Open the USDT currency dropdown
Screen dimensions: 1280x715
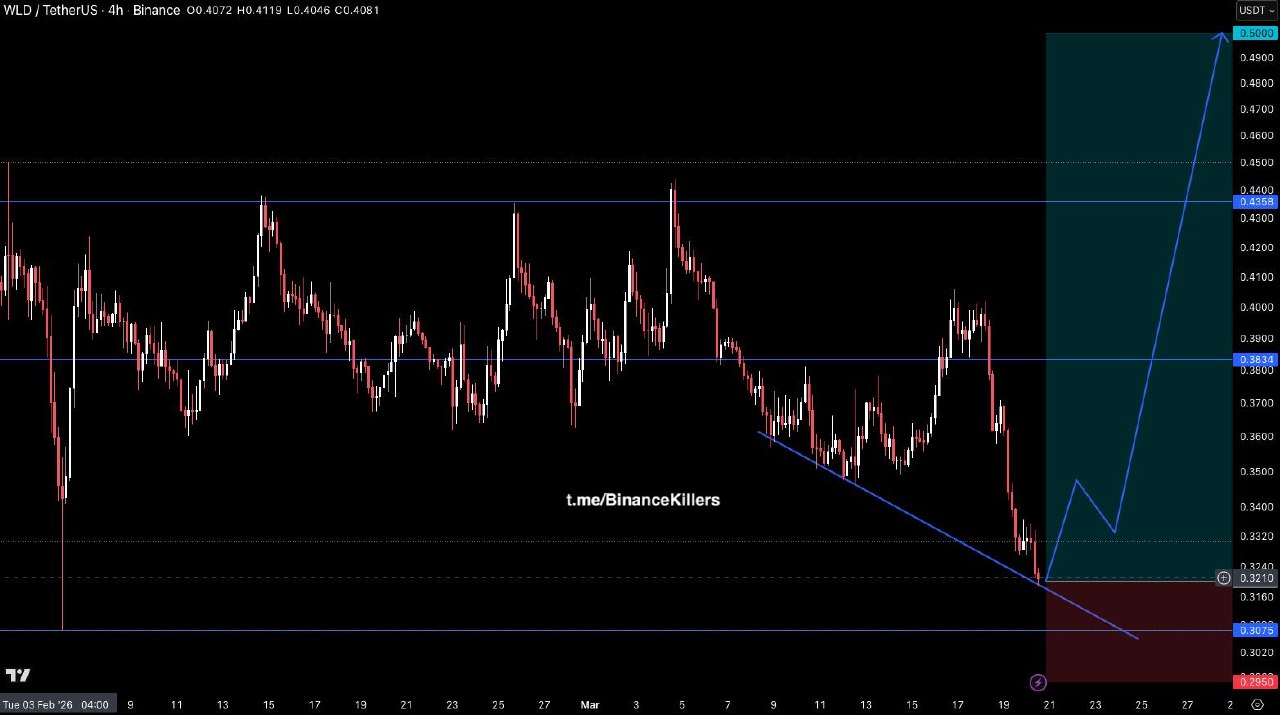1256,10
